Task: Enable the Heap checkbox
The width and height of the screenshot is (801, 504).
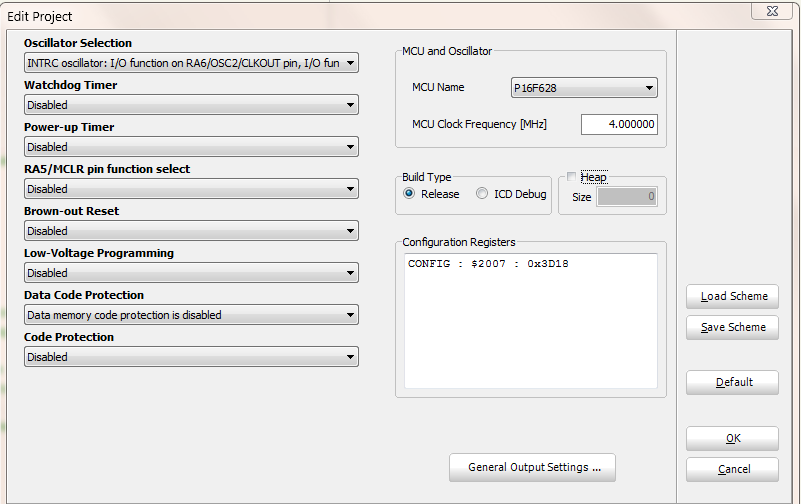Action: tap(572, 177)
